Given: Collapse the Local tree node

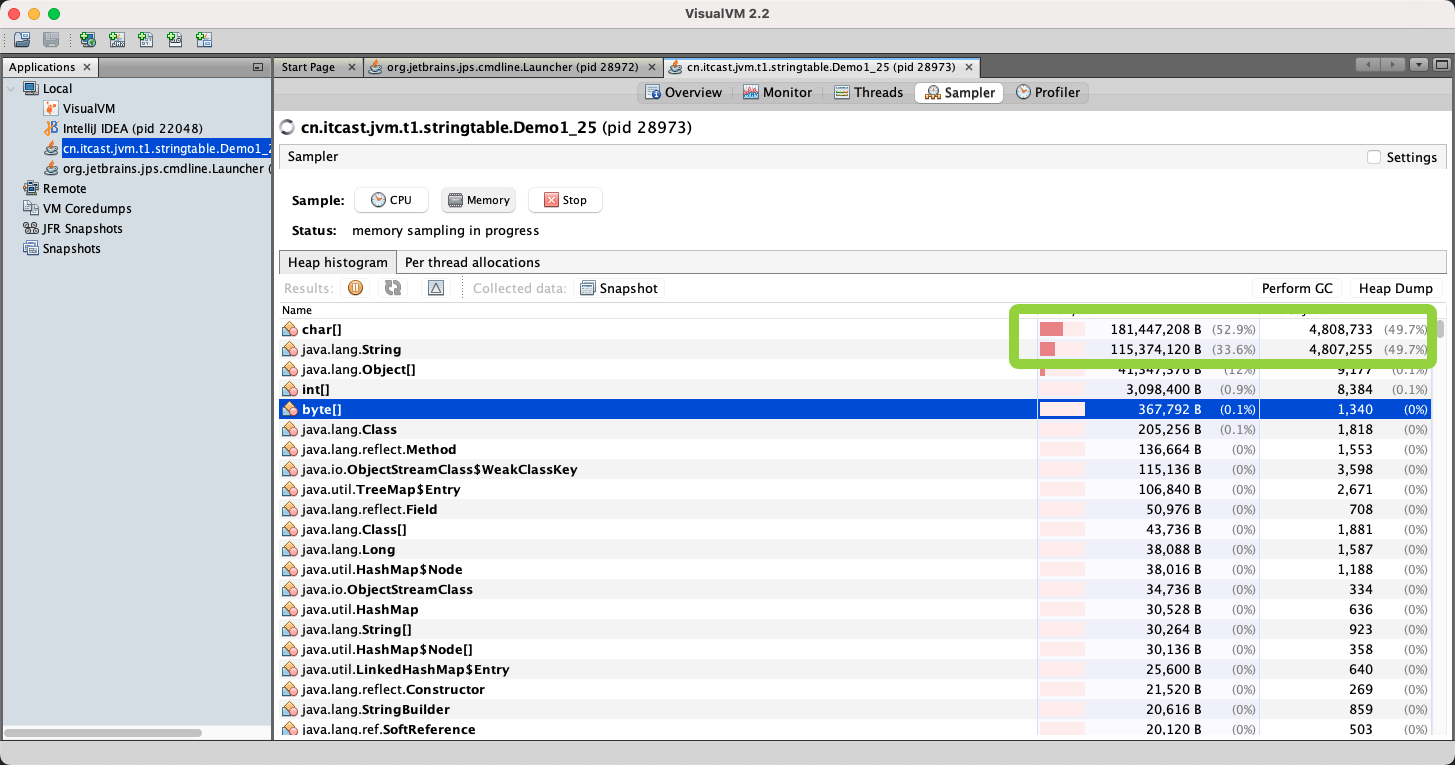Looking at the screenshot, I should pyautogui.click(x=12, y=88).
